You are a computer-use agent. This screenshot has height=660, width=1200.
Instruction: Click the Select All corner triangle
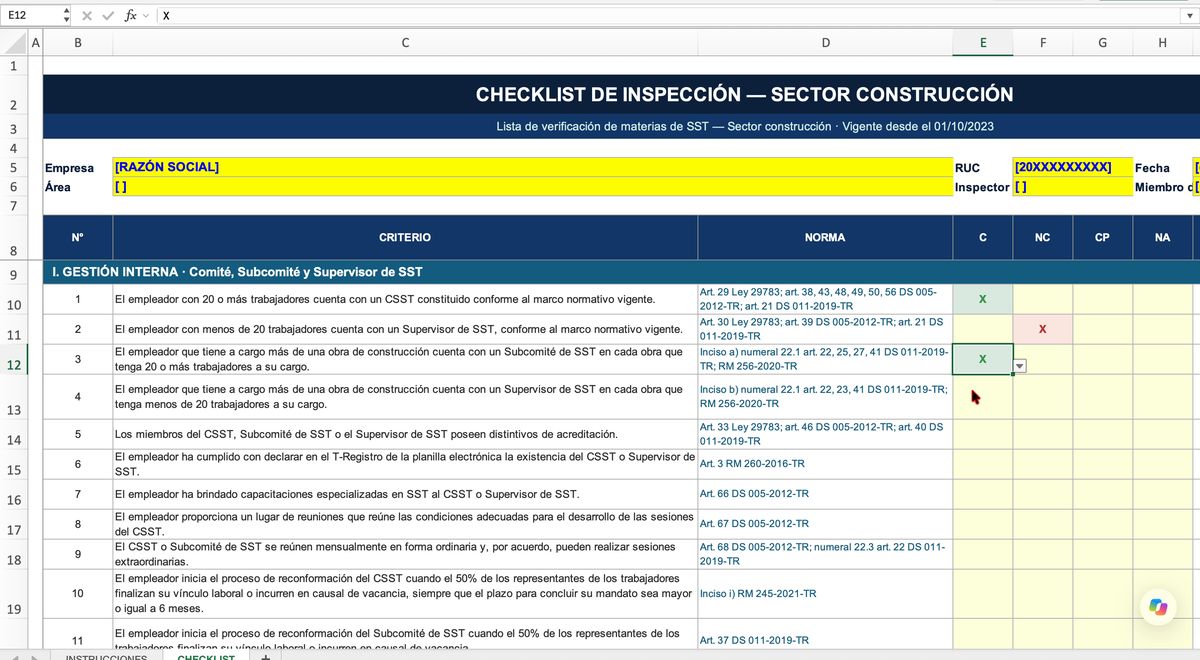pos(13,43)
